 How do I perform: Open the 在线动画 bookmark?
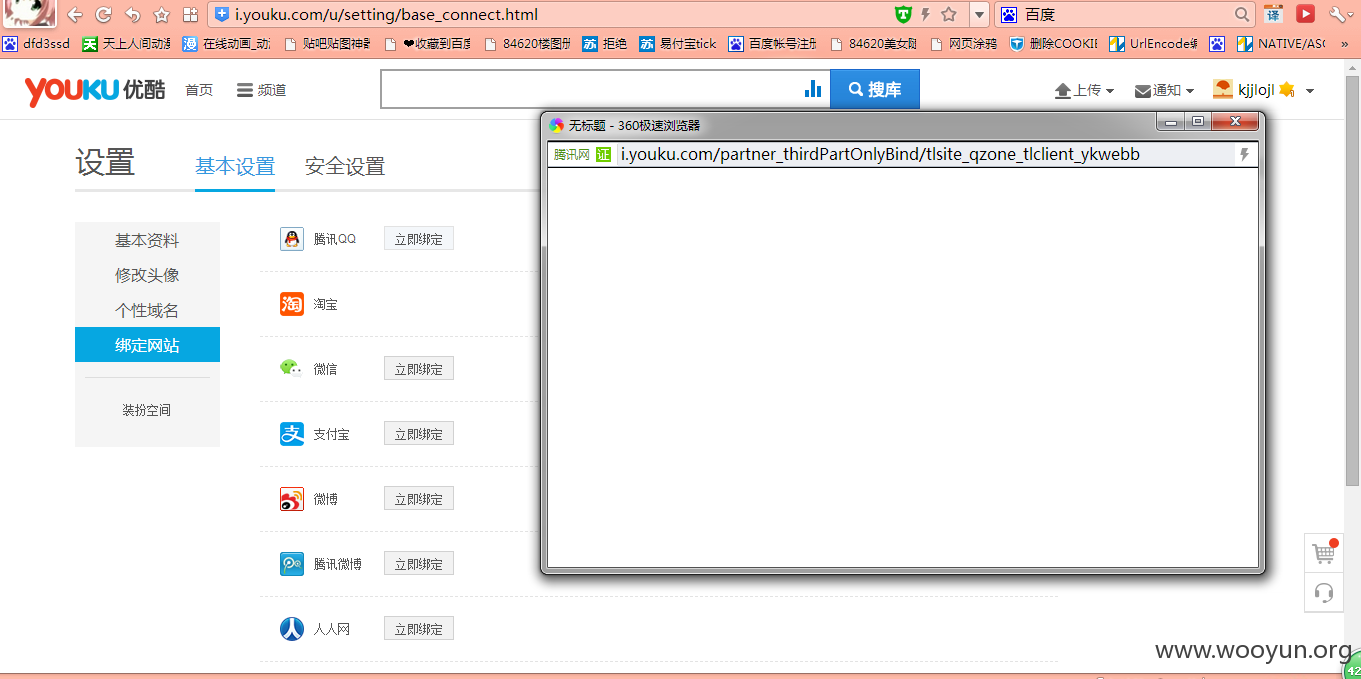(226, 44)
